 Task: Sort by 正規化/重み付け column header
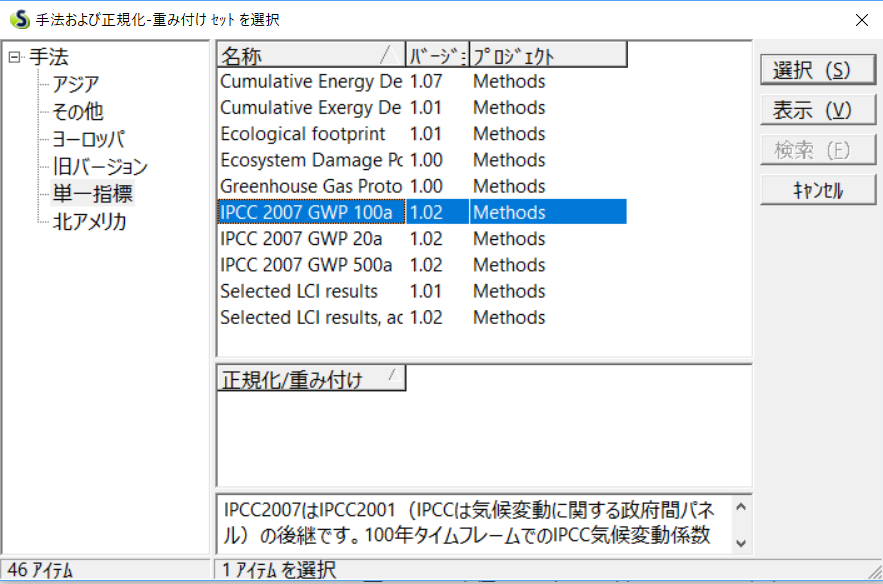[311, 379]
